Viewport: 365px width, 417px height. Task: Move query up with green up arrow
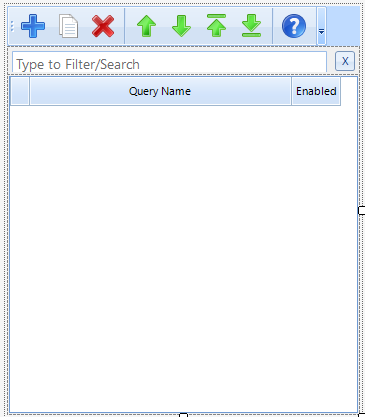tap(146, 26)
